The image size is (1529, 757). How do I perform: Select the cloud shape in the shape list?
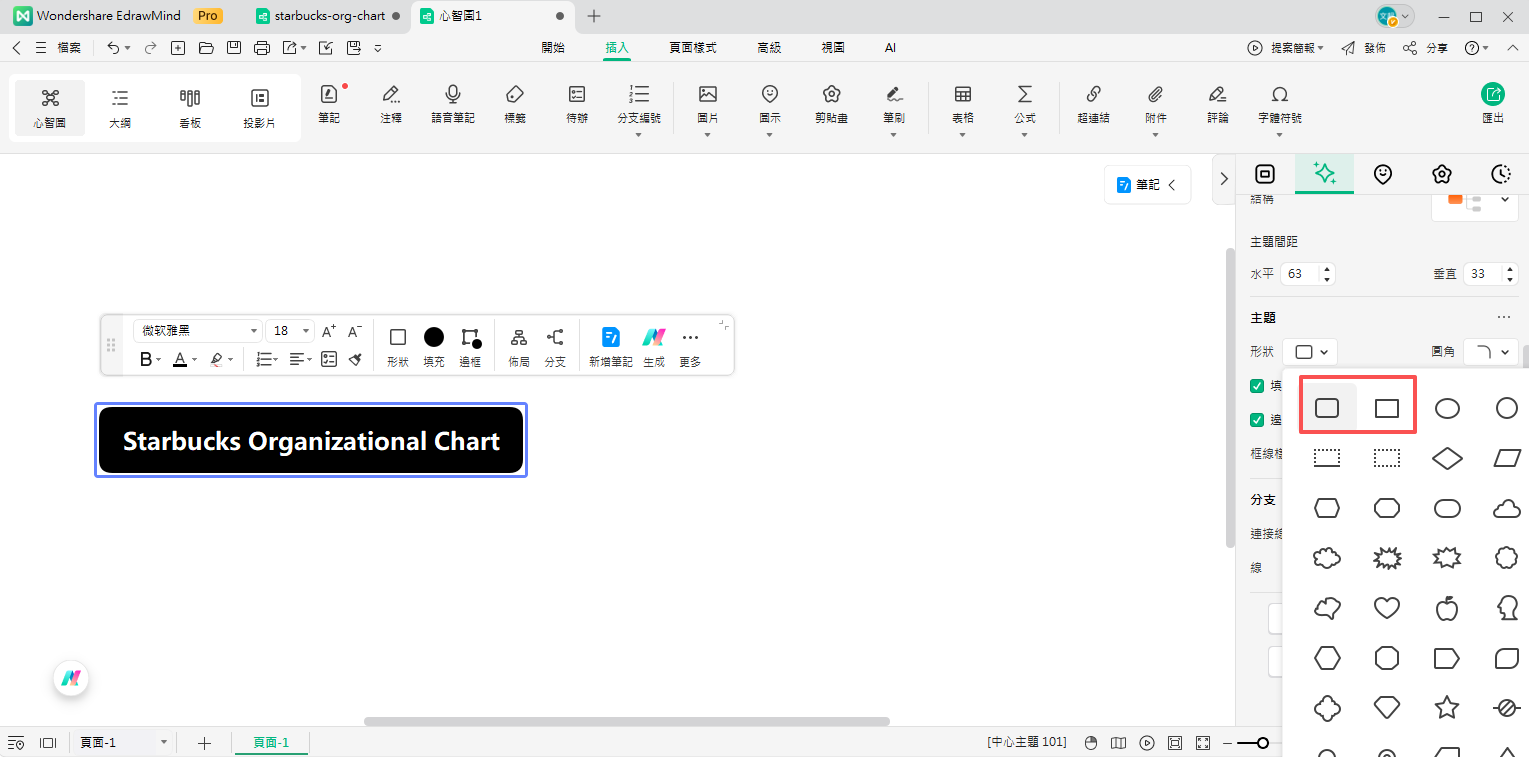pos(1506,508)
